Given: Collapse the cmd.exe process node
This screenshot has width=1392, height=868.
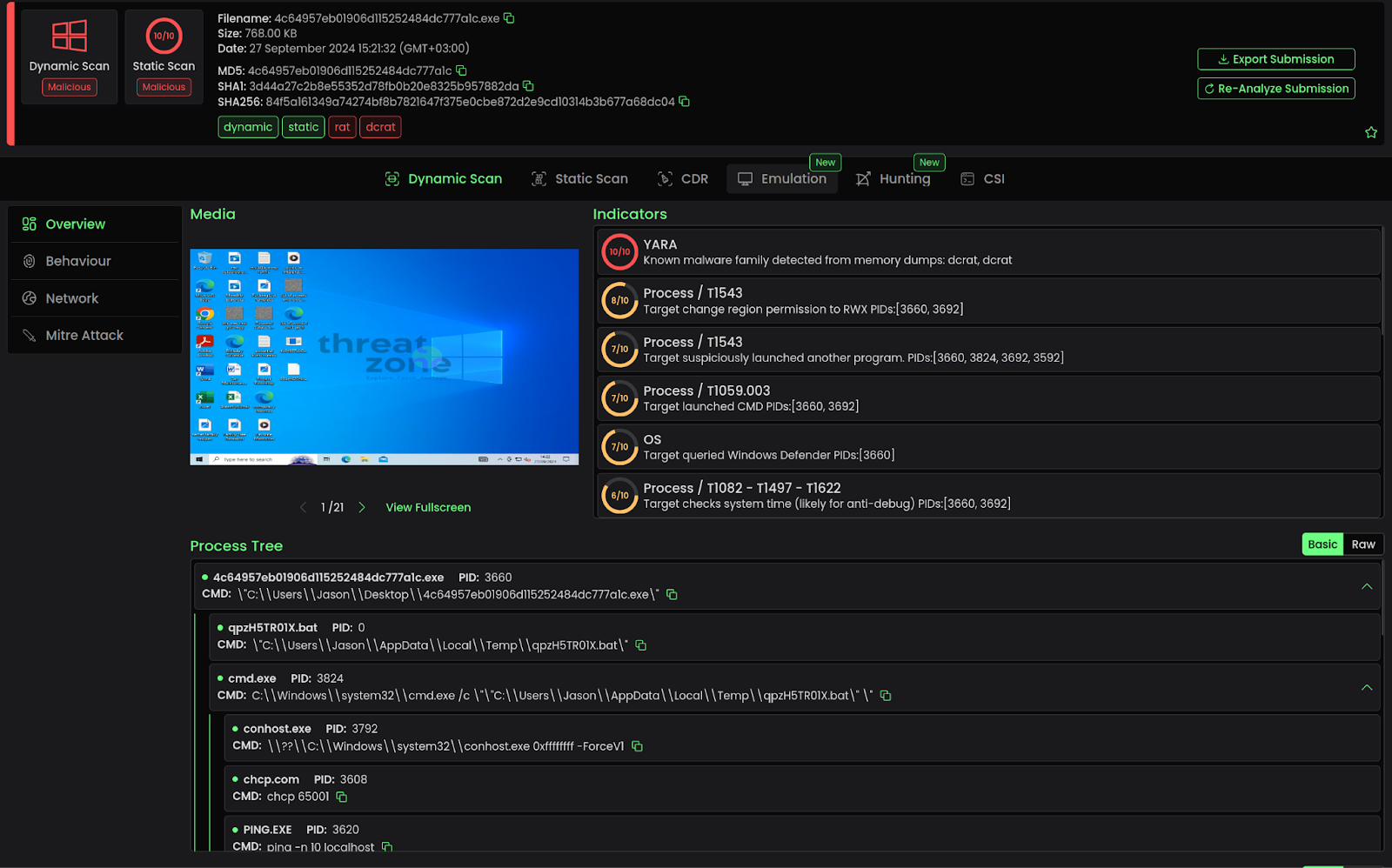Looking at the screenshot, I should pos(1367,687).
